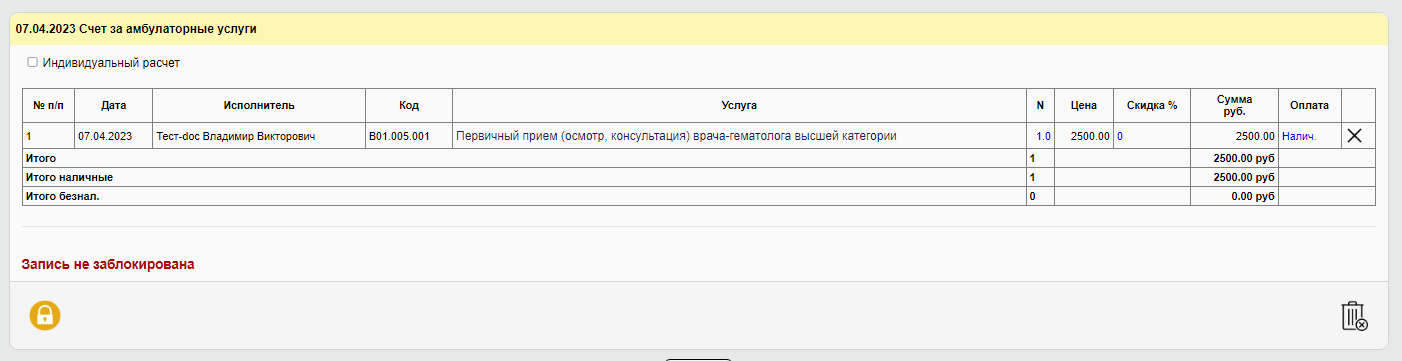Select executor Тест-doc Владимир Викторович
The width and height of the screenshot is (1402, 361).
click(x=259, y=136)
